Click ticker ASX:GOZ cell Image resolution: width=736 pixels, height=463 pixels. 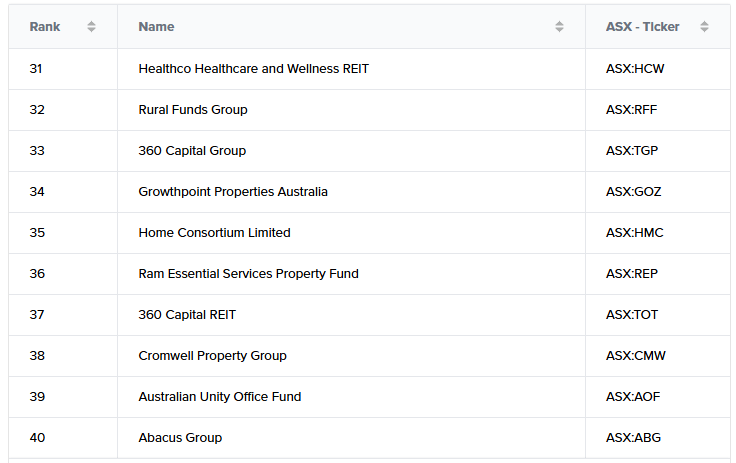633,192
